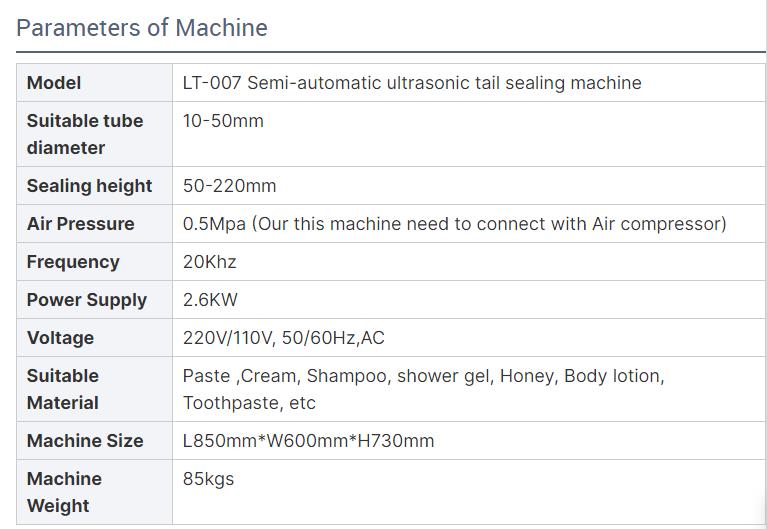Viewport: 767px width, 529px height.
Task: Click the 0.5Mpa air compressor note
Action: tap(455, 224)
